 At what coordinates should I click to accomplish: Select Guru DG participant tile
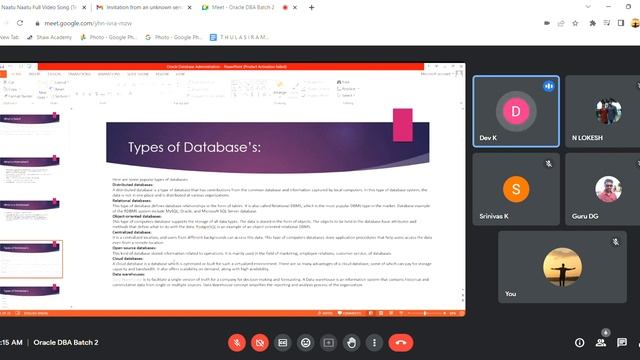[603, 189]
